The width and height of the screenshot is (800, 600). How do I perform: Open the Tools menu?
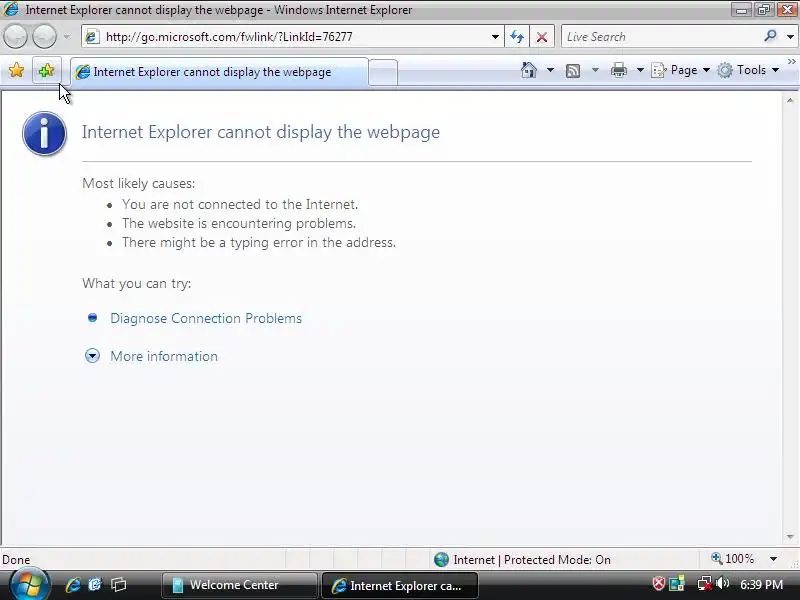pos(748,70)
